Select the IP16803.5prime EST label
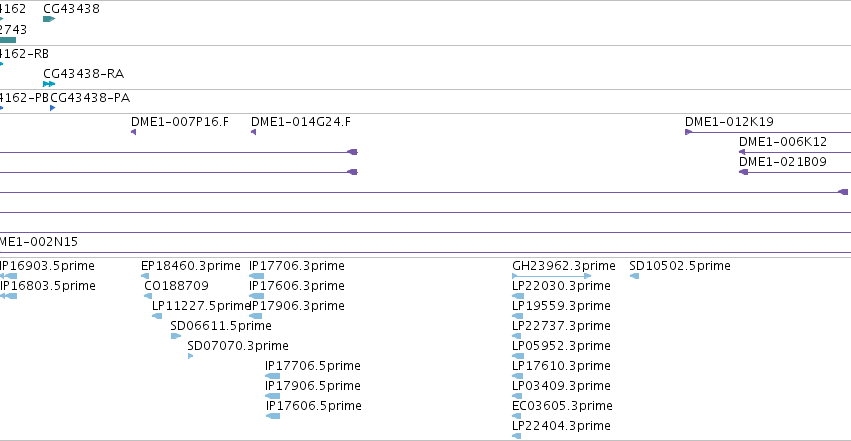Screen dimensions: 851x441 [48, 286]
